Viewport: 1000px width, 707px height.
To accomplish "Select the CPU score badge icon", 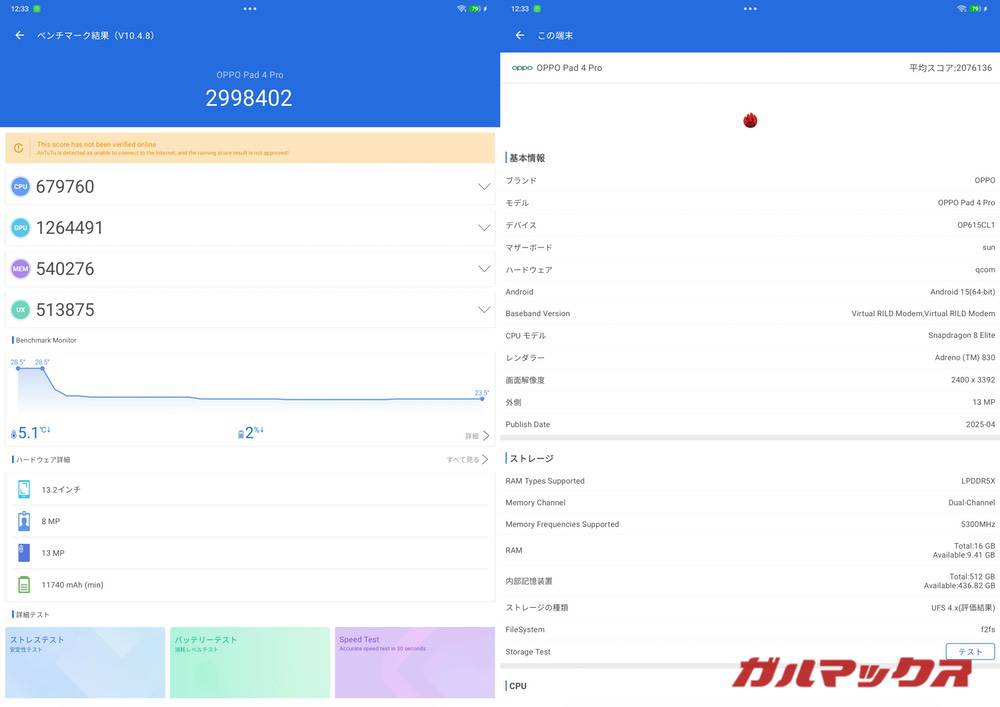I will point(20,186).
